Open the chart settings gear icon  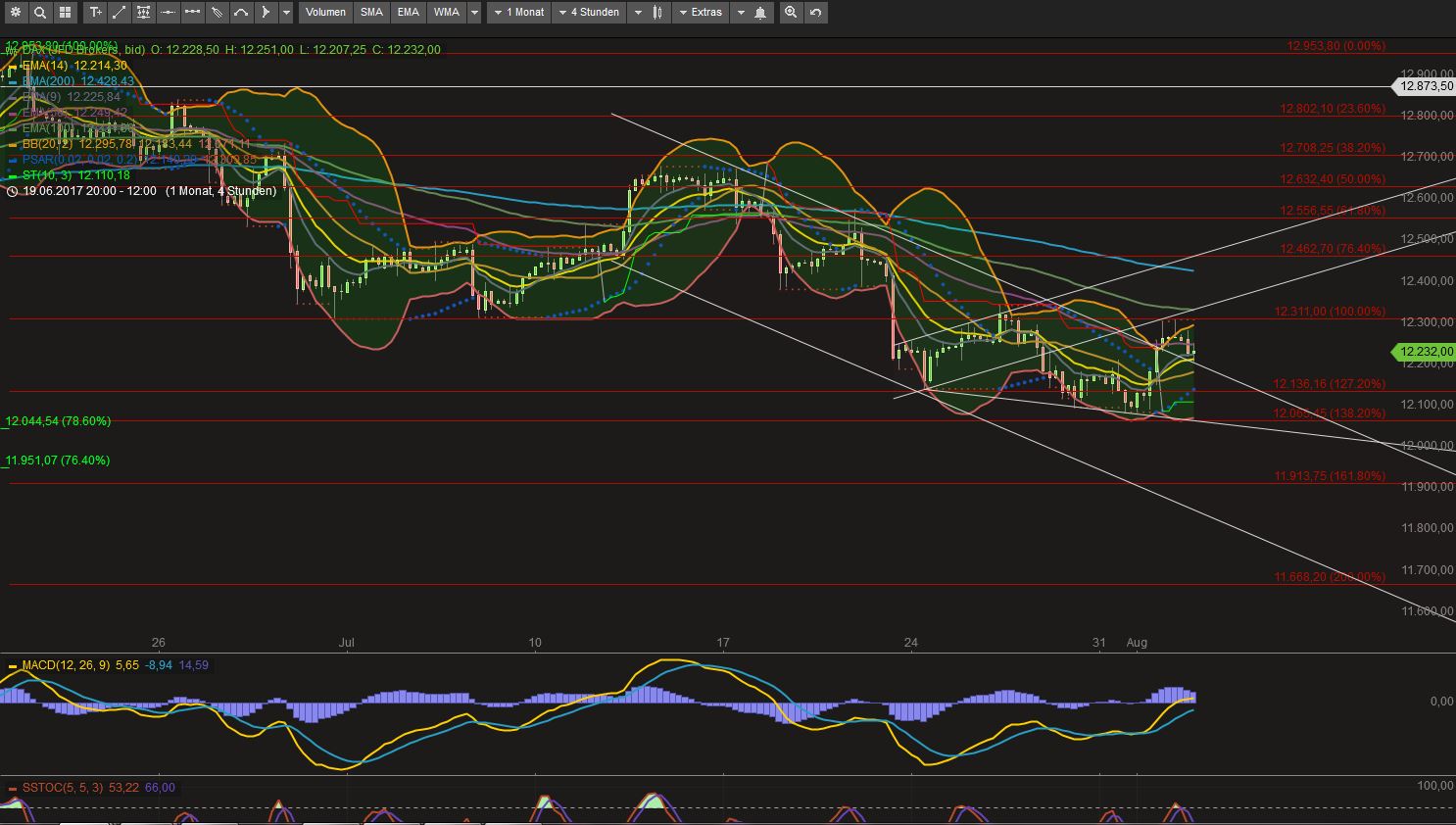16,12
